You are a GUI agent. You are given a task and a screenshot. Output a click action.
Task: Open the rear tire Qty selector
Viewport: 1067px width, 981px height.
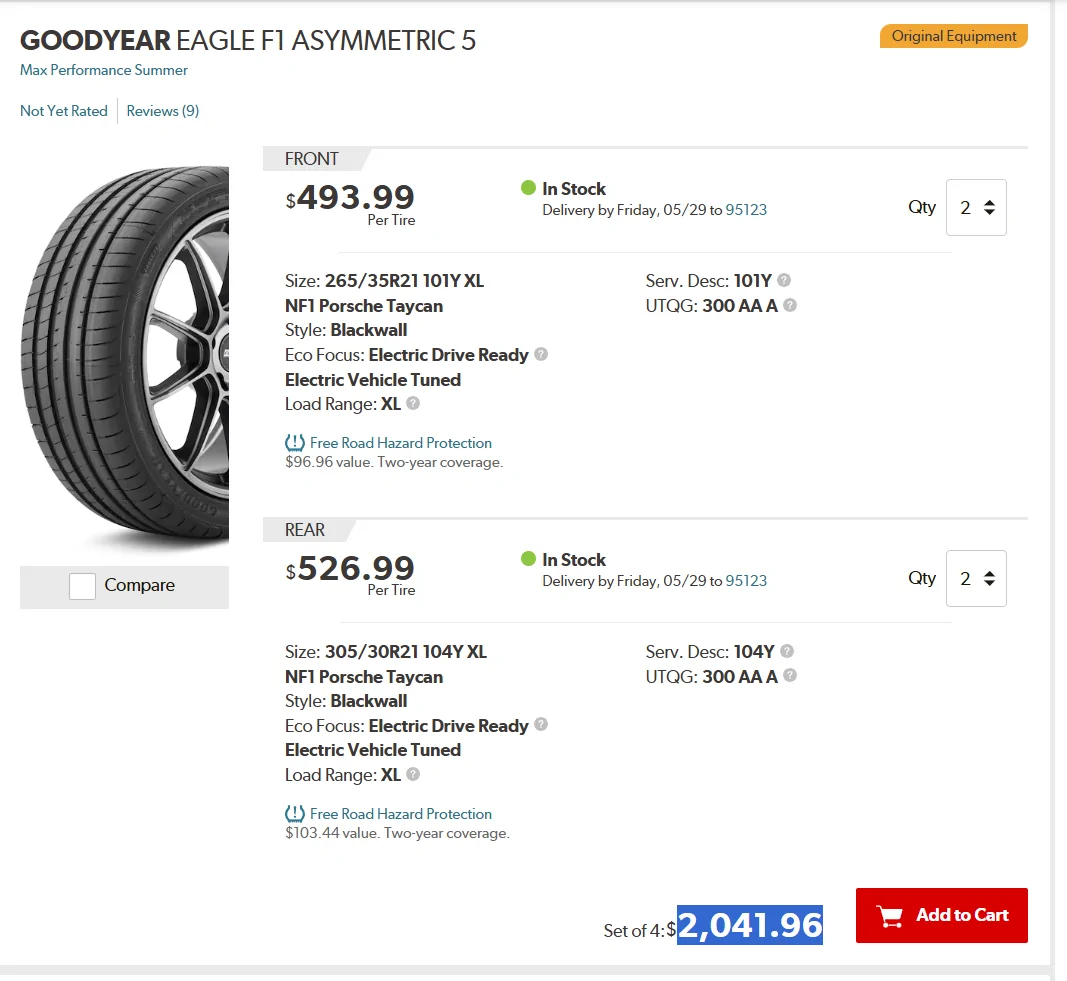tap(976, 578)
